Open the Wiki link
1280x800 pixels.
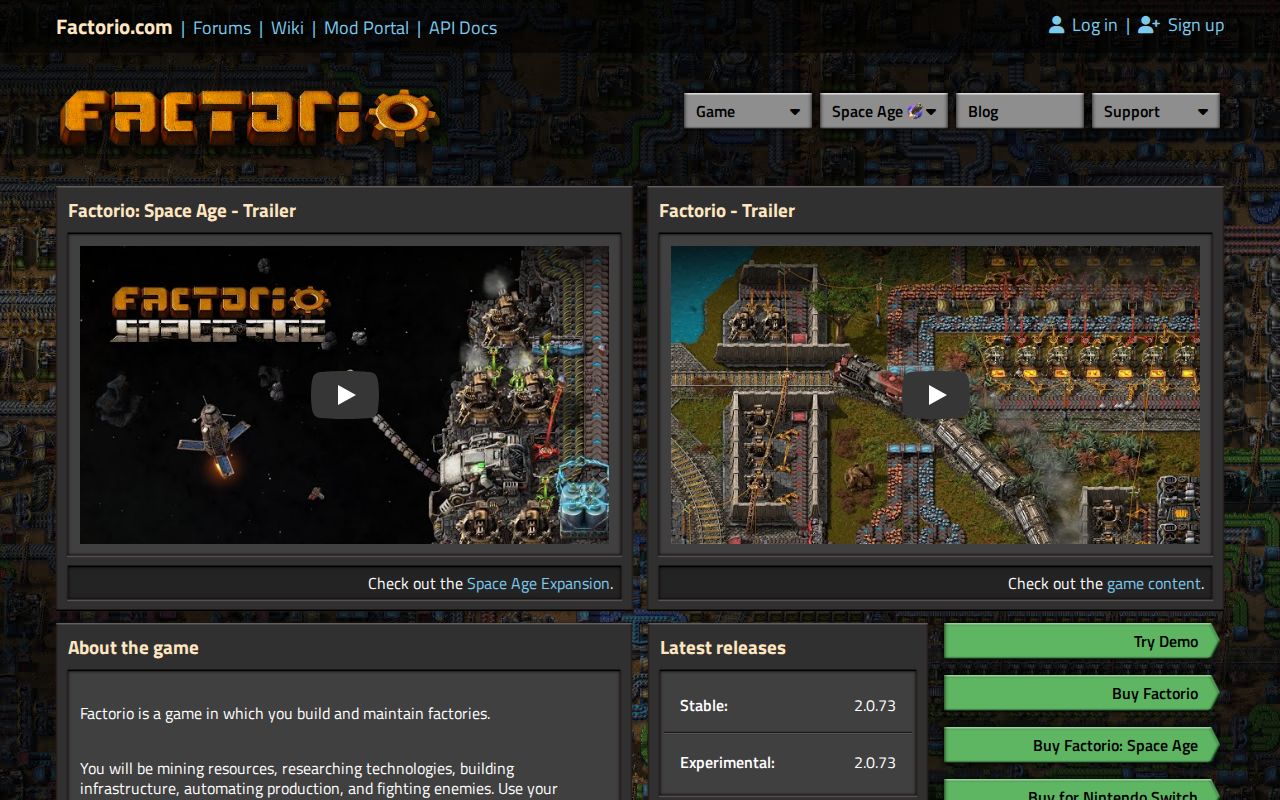287,28
